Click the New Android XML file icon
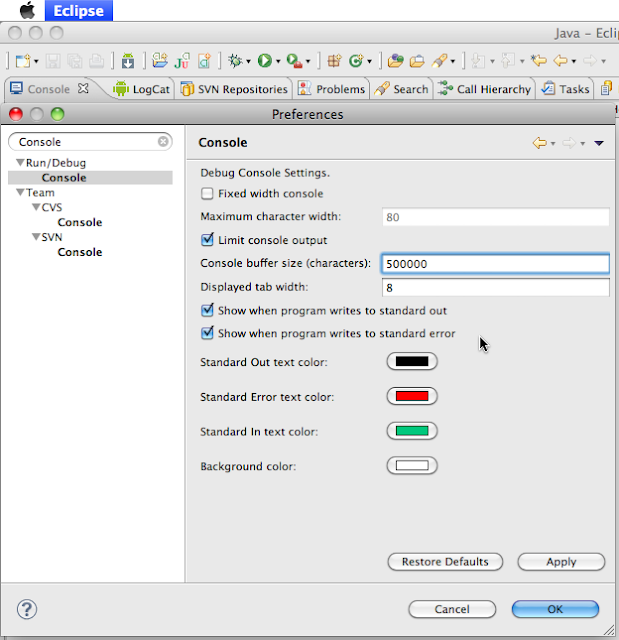This screenshot has height=640, width=619. coord(204,61)
